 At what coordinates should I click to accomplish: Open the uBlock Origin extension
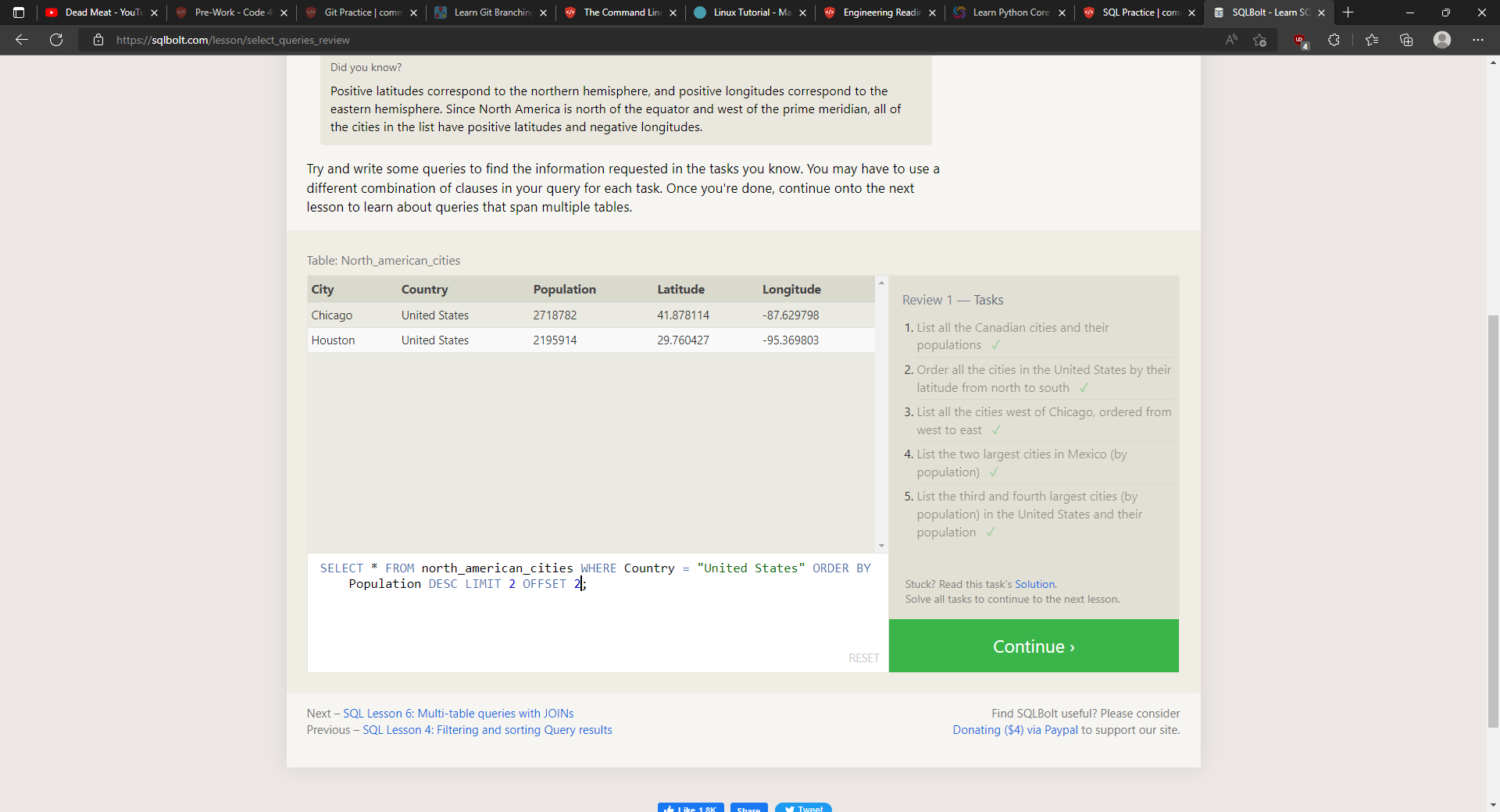click(x=1299, y=41)
